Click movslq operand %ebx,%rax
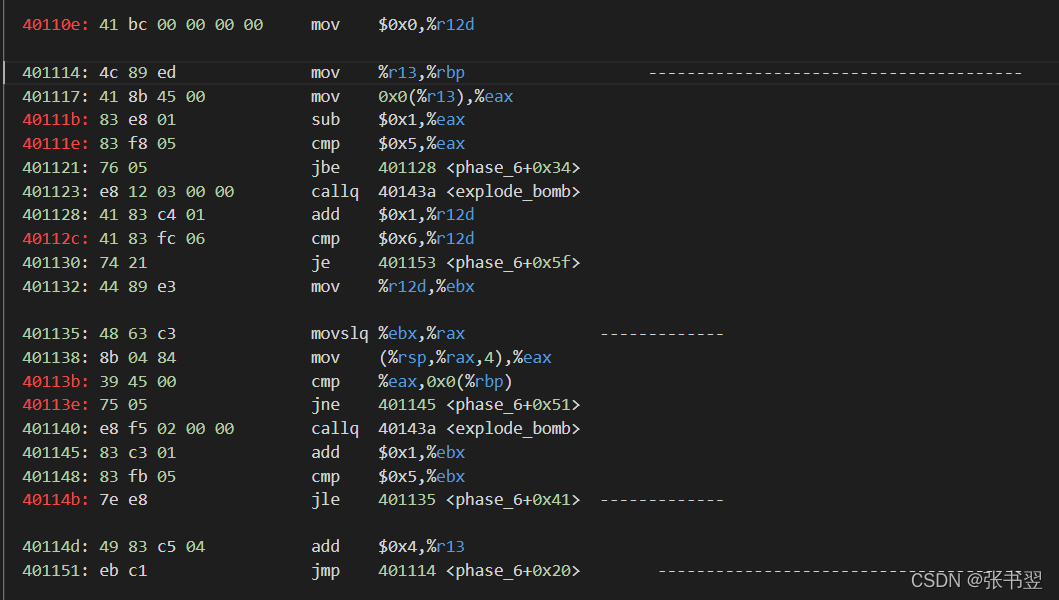Screen dimensions: 1059x600 [421, 334]
